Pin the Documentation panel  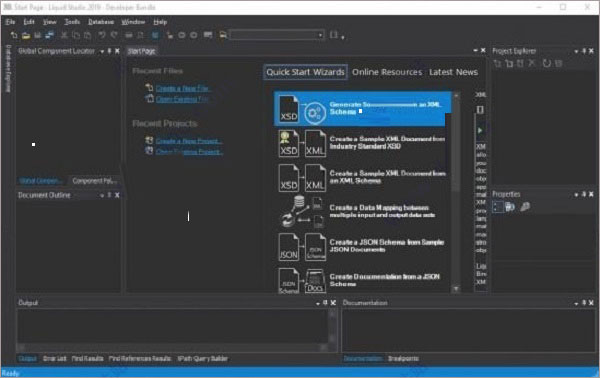(584, 303)
